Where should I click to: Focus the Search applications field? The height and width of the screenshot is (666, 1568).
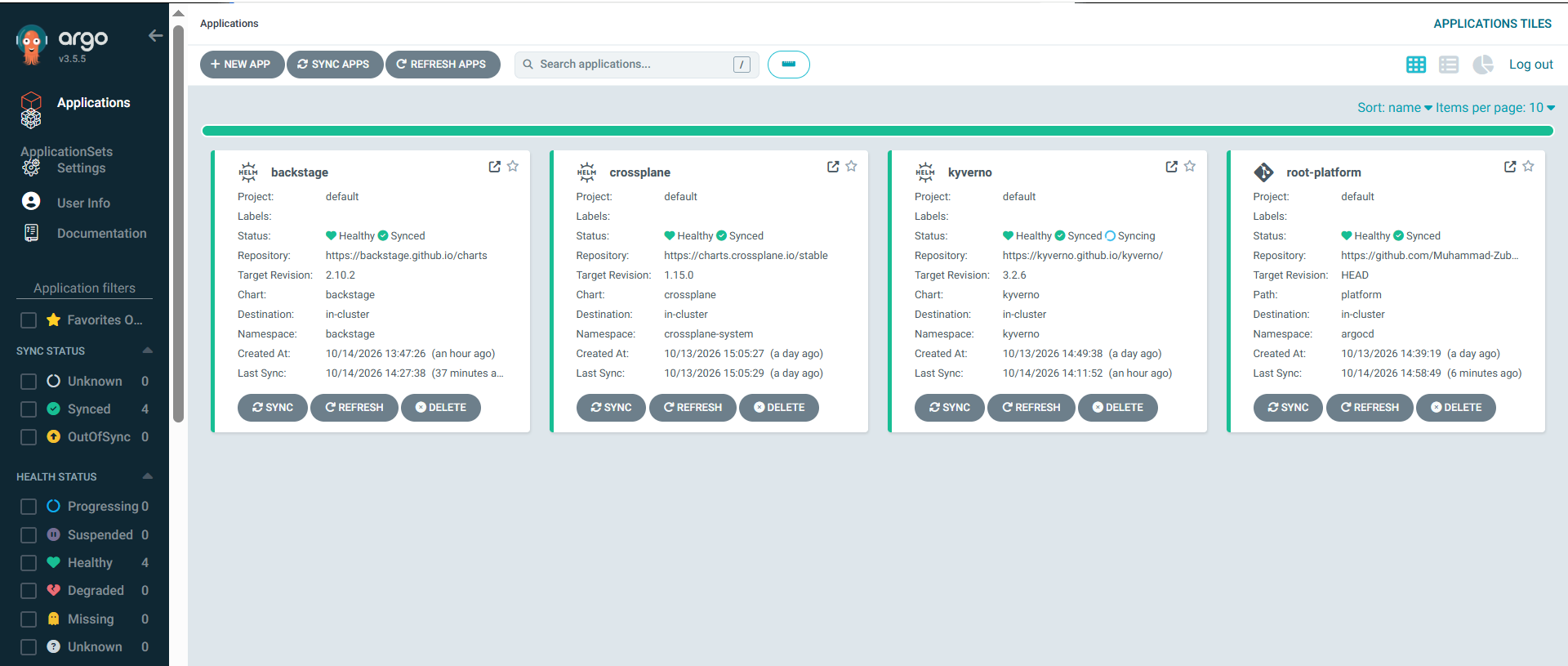[x=637, y=65]
